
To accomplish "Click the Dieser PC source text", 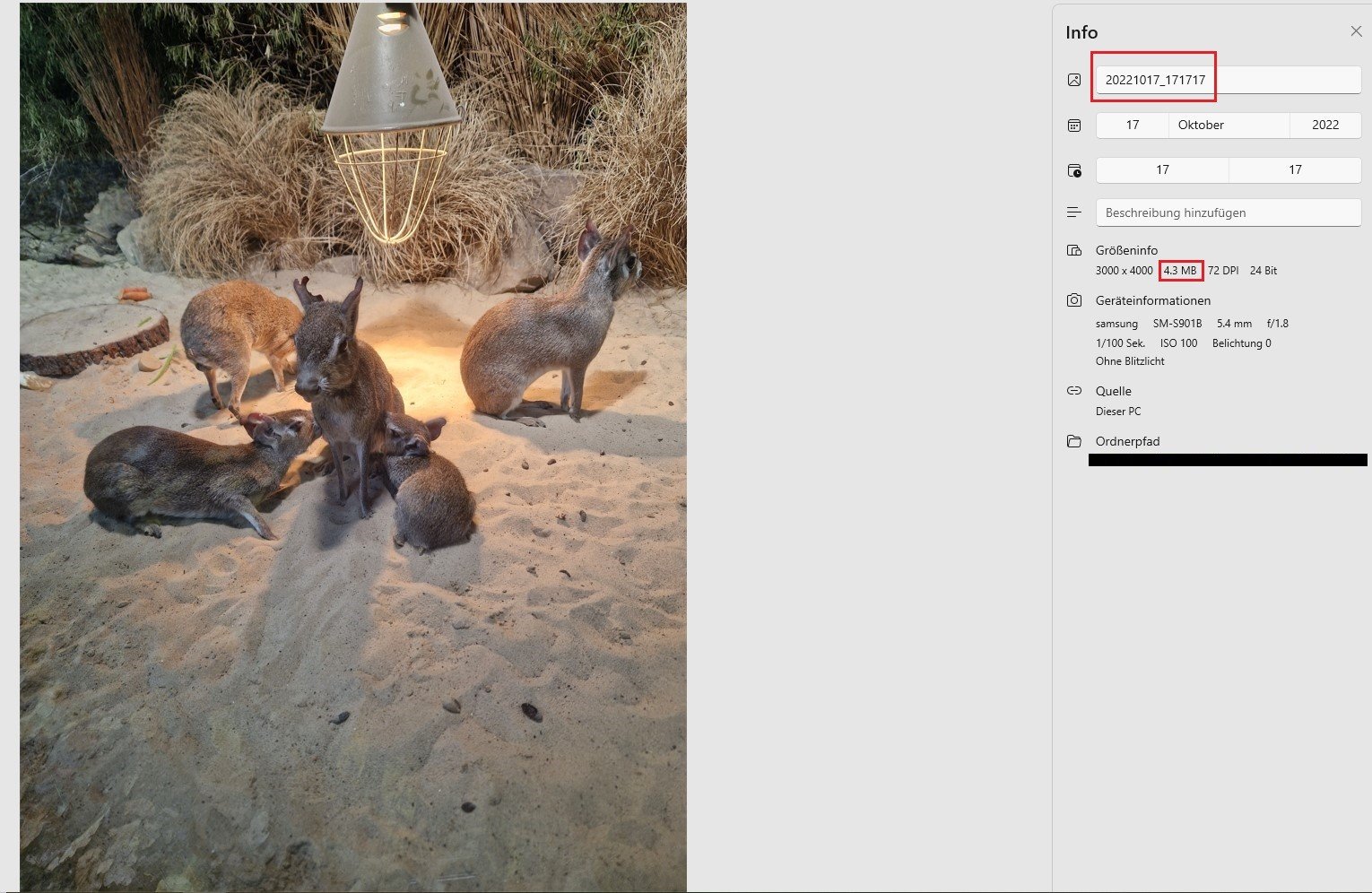I will [1118, 412].
